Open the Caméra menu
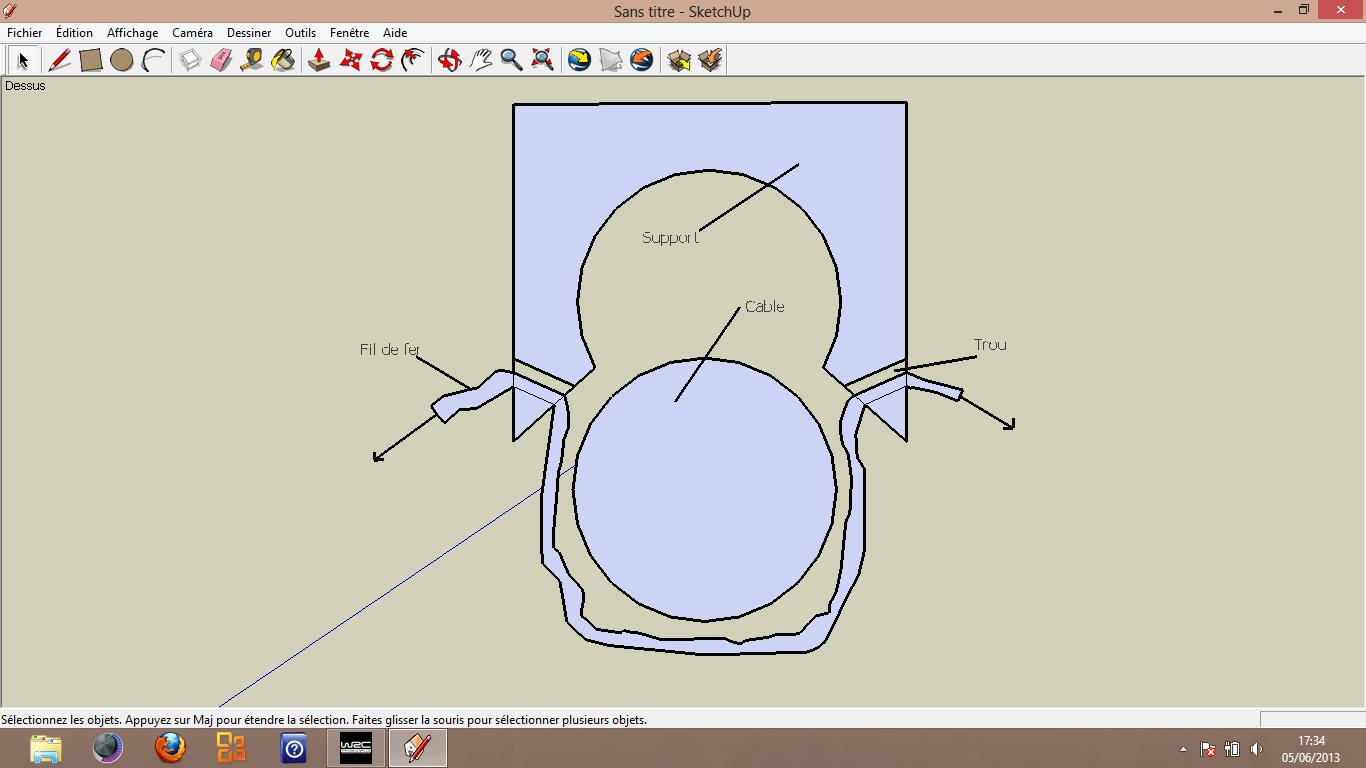This screenshot has height=768, width=1366. coord(192,33)
